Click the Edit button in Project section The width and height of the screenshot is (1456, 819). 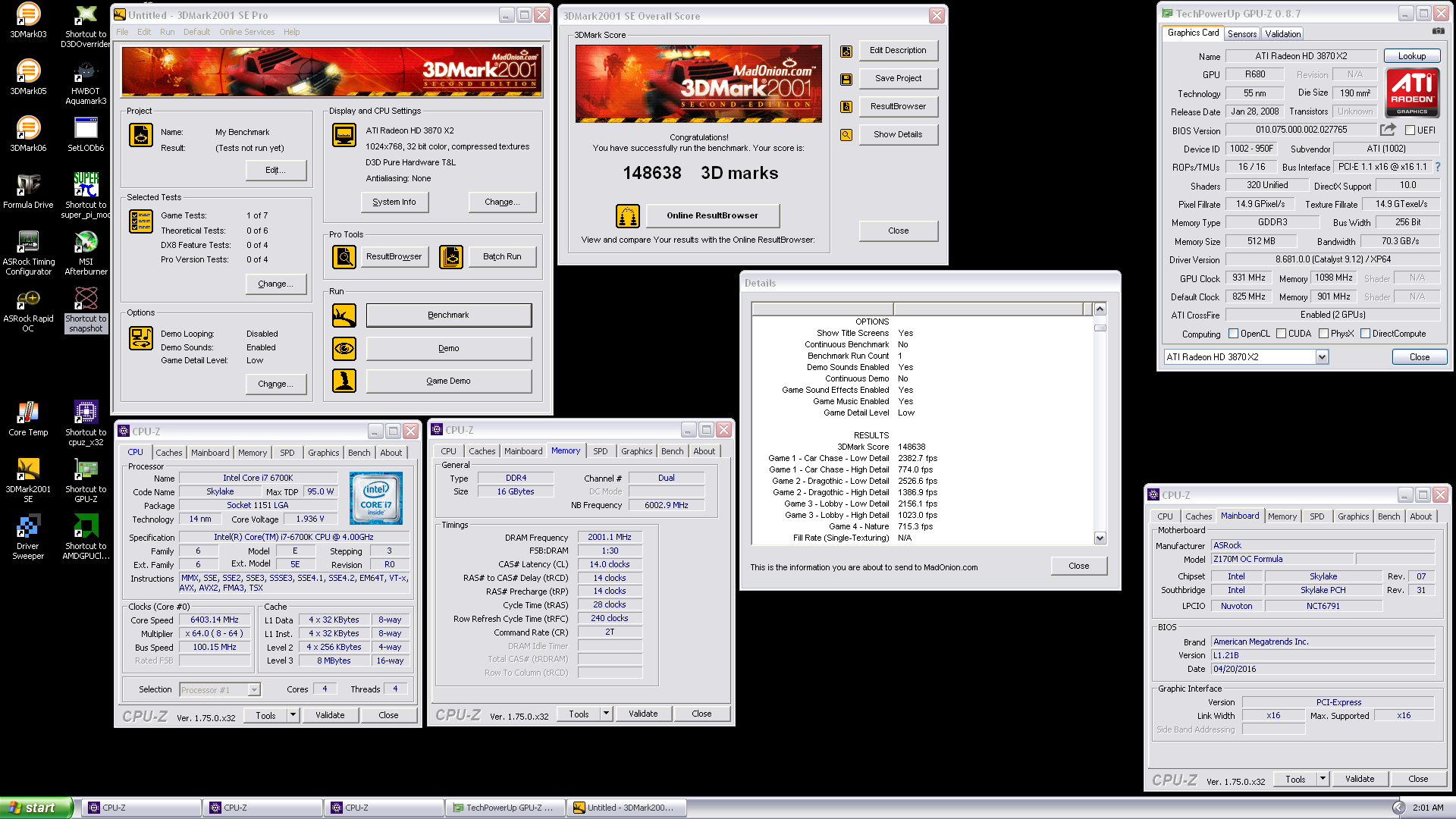point(275,171)
